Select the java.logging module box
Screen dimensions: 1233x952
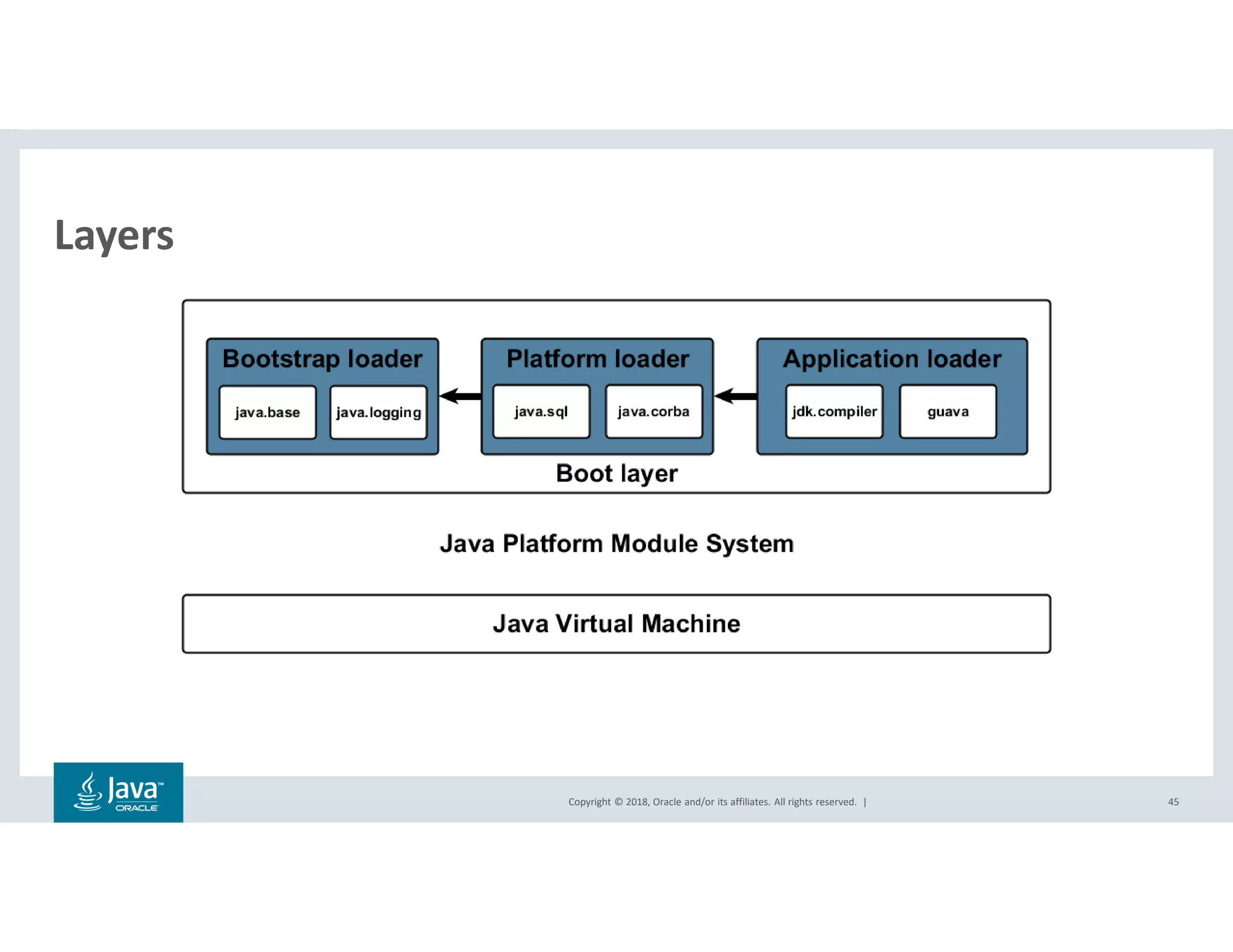(x=378, y=412)
